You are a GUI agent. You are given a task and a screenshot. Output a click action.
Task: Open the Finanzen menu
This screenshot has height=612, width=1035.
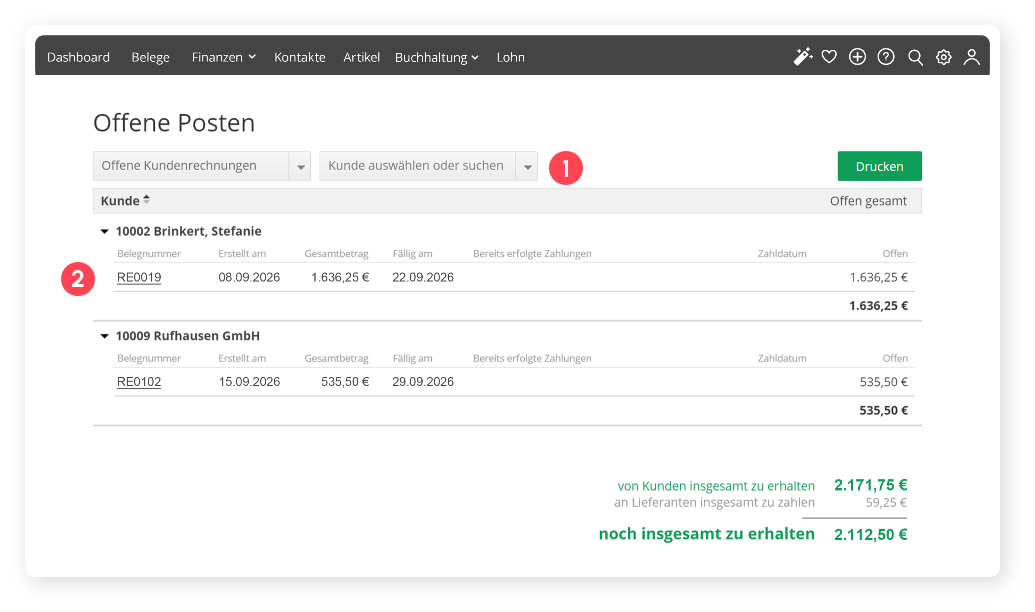[224, 57]
